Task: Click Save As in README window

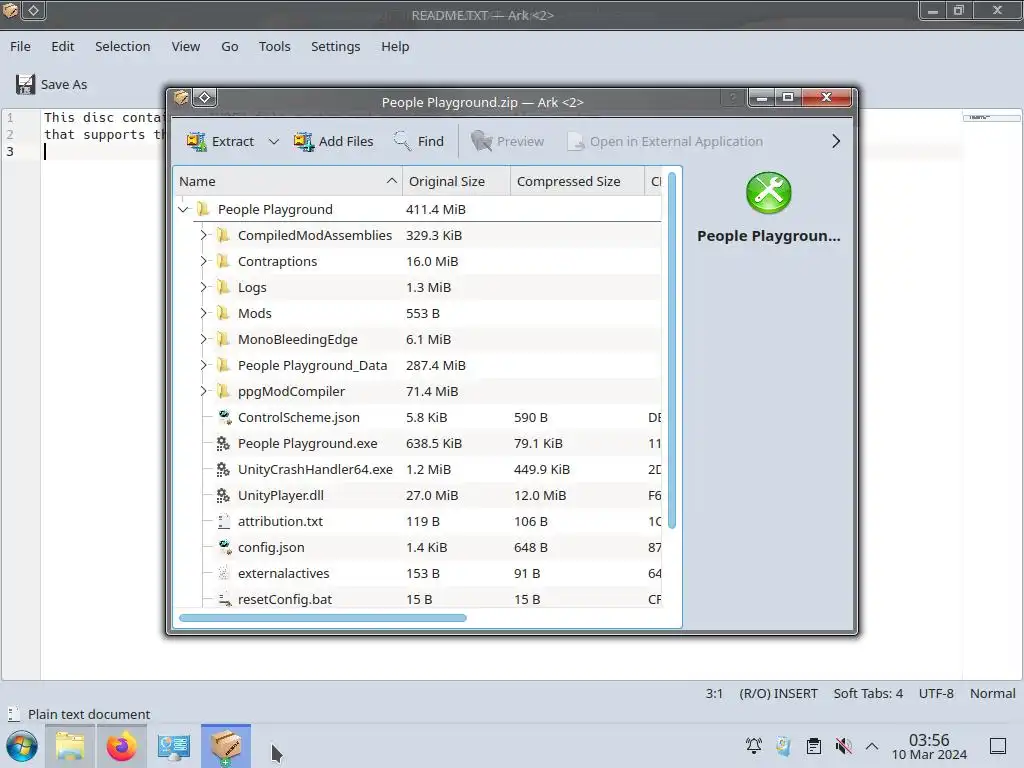Action: click(51, 84)
